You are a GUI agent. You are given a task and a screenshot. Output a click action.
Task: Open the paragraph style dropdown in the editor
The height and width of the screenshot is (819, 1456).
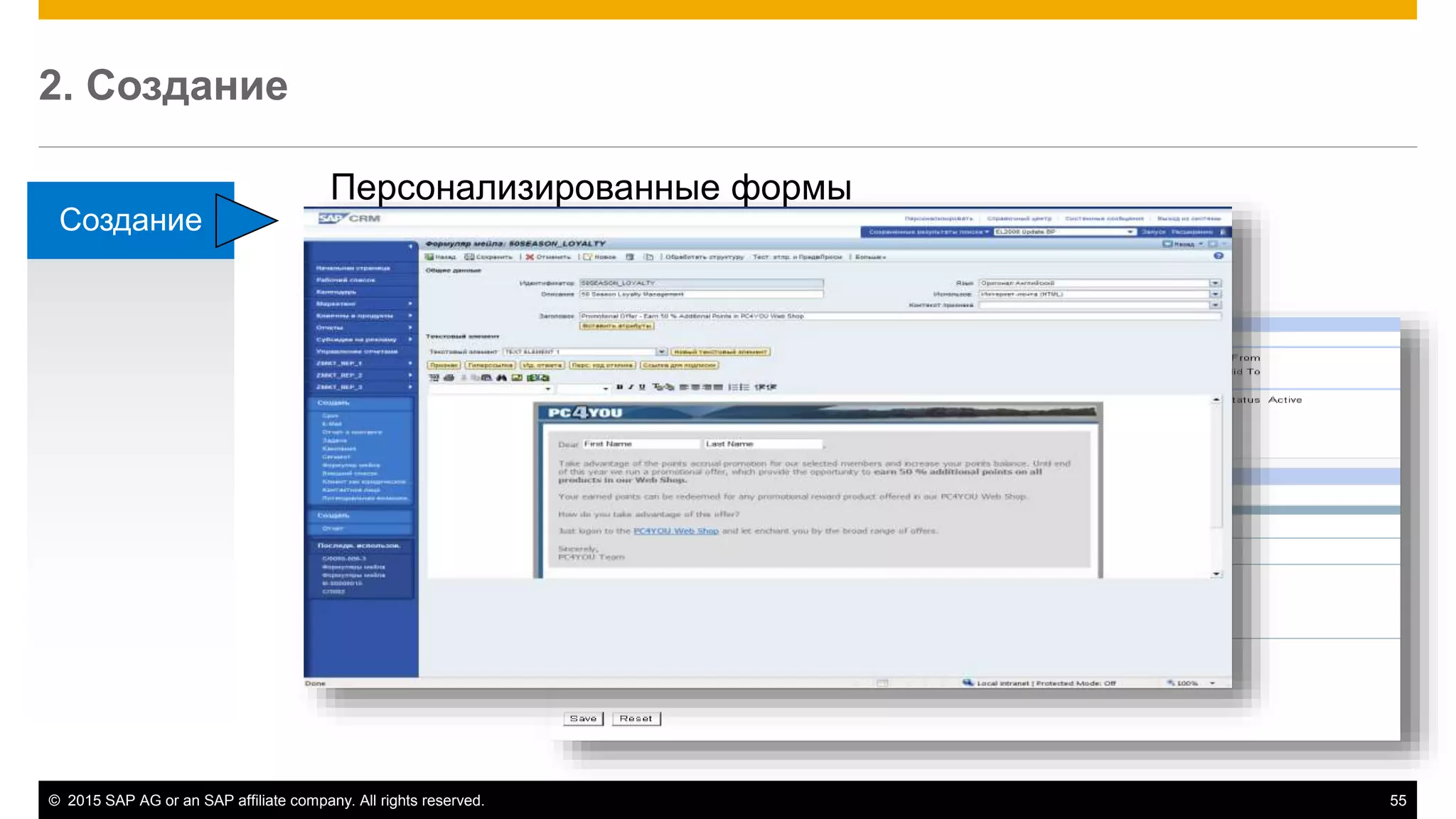click(x=548, y=388)
